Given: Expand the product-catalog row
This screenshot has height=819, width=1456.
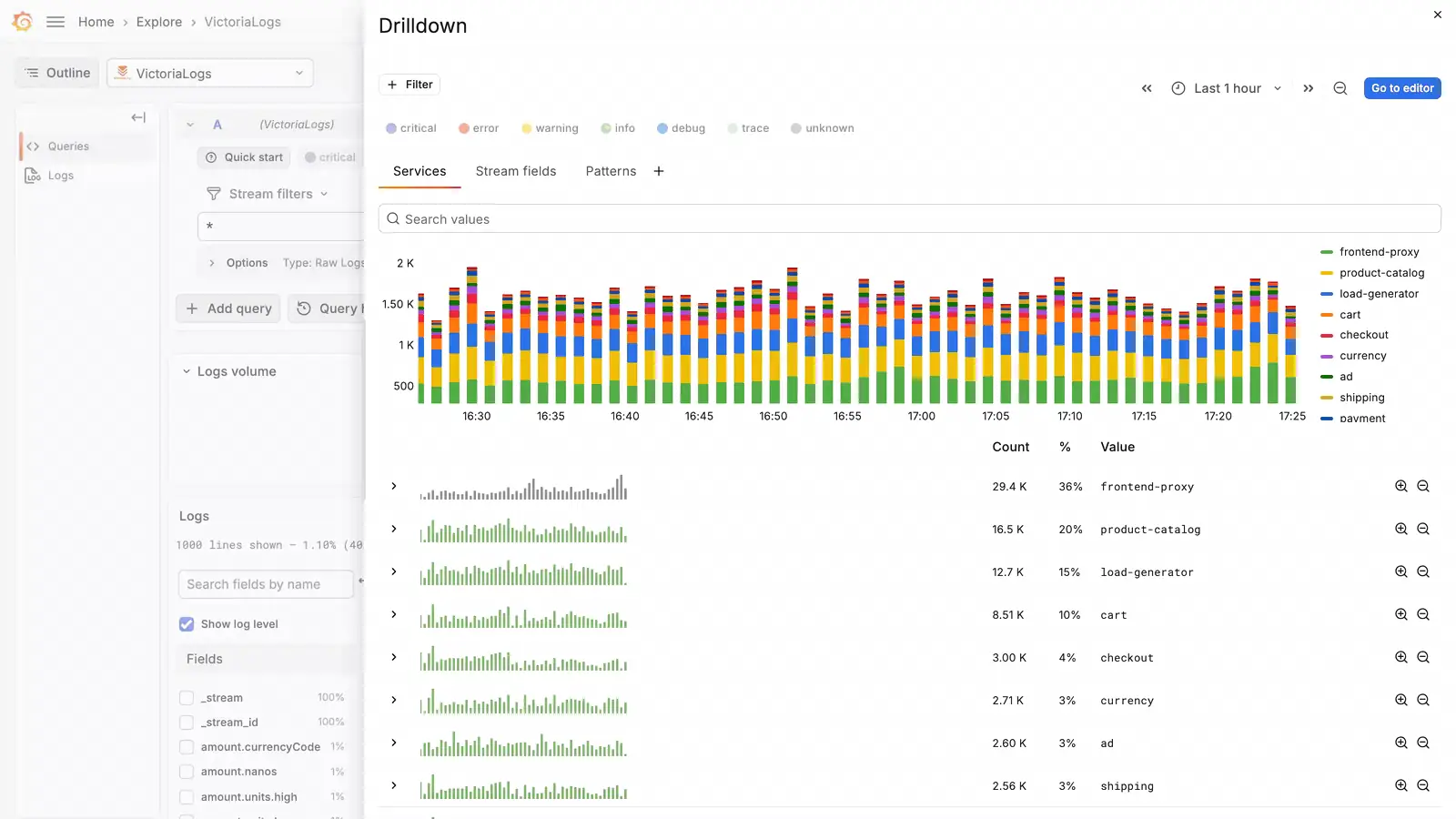Looking at the screenshot, I should (x=394, y=530).
